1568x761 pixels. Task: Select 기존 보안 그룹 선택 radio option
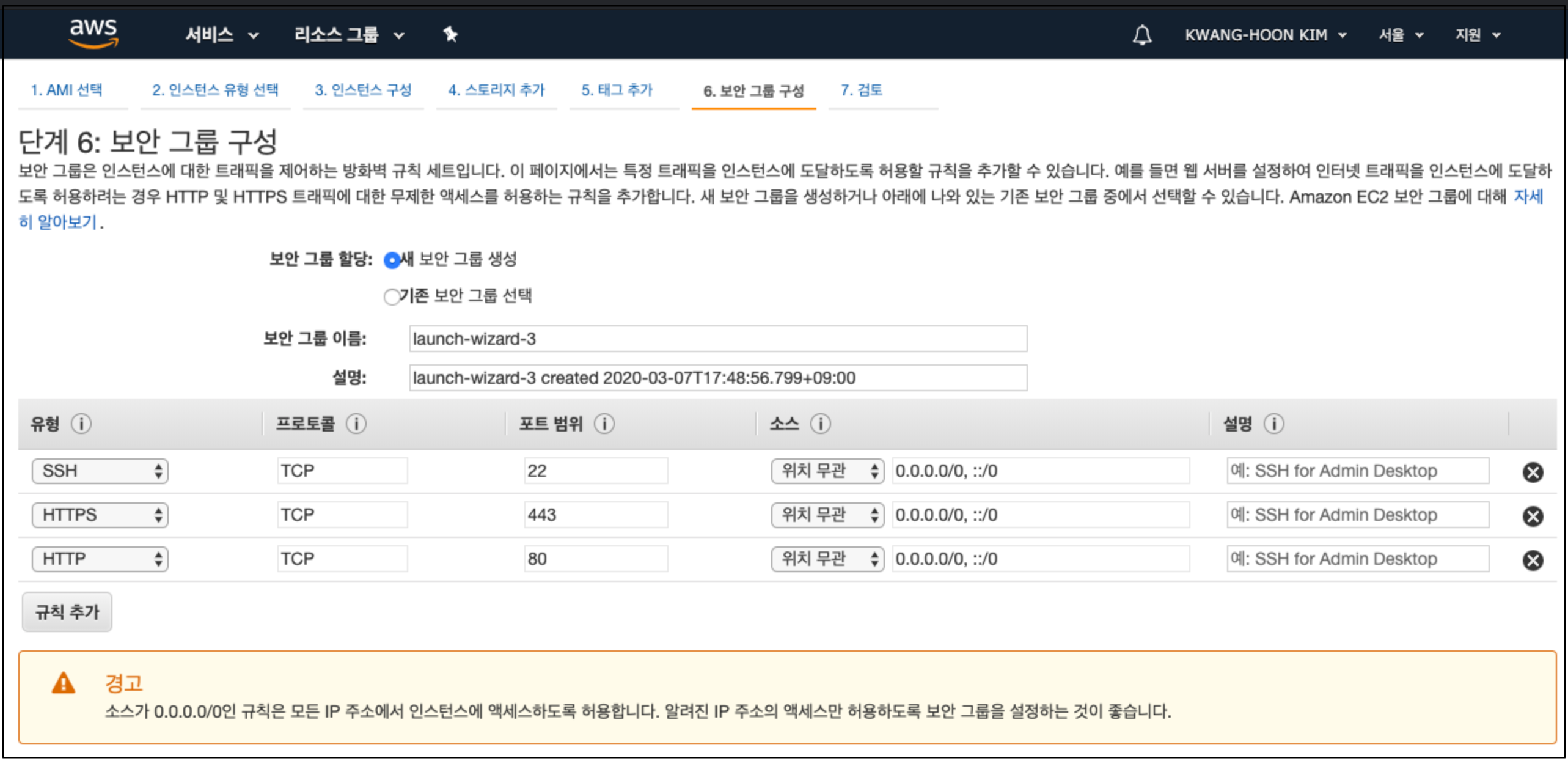pyautogui.click(x=392, y=297)
